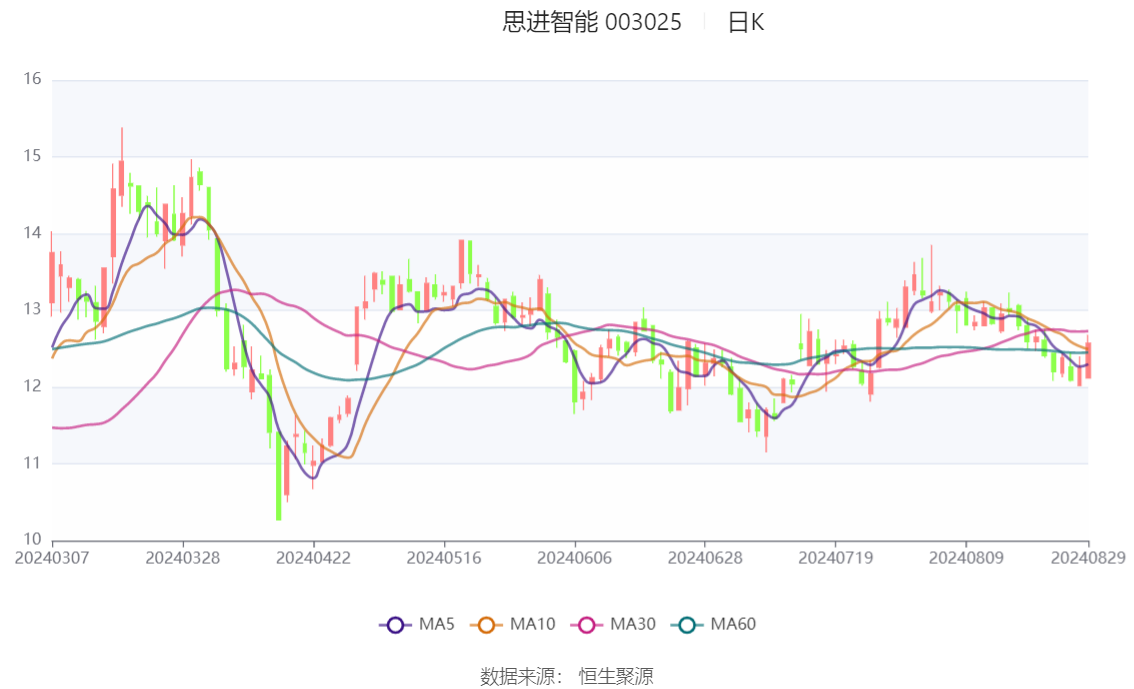Select the 20240516 x-axis date label

pyautogui.click(x=444, y=558)
